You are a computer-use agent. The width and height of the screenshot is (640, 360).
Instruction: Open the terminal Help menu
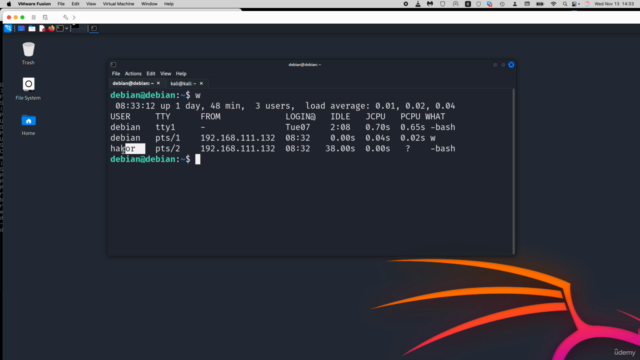pos(181,74)
